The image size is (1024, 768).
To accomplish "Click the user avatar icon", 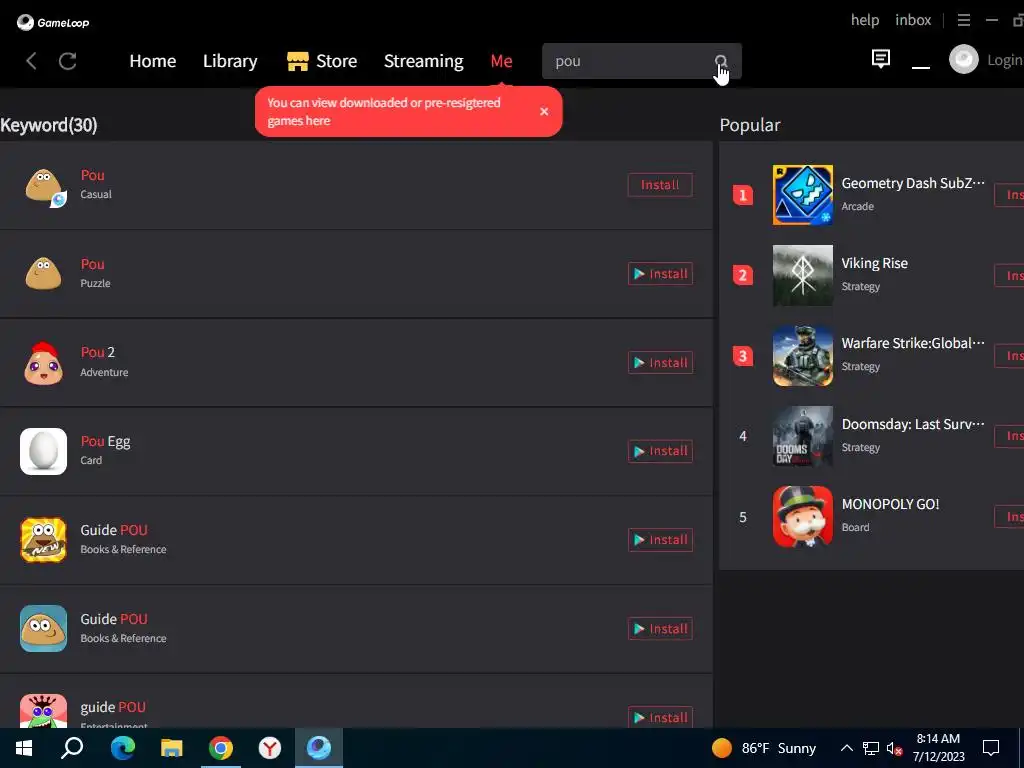I will pyautogui.click(x=963, y=59).
